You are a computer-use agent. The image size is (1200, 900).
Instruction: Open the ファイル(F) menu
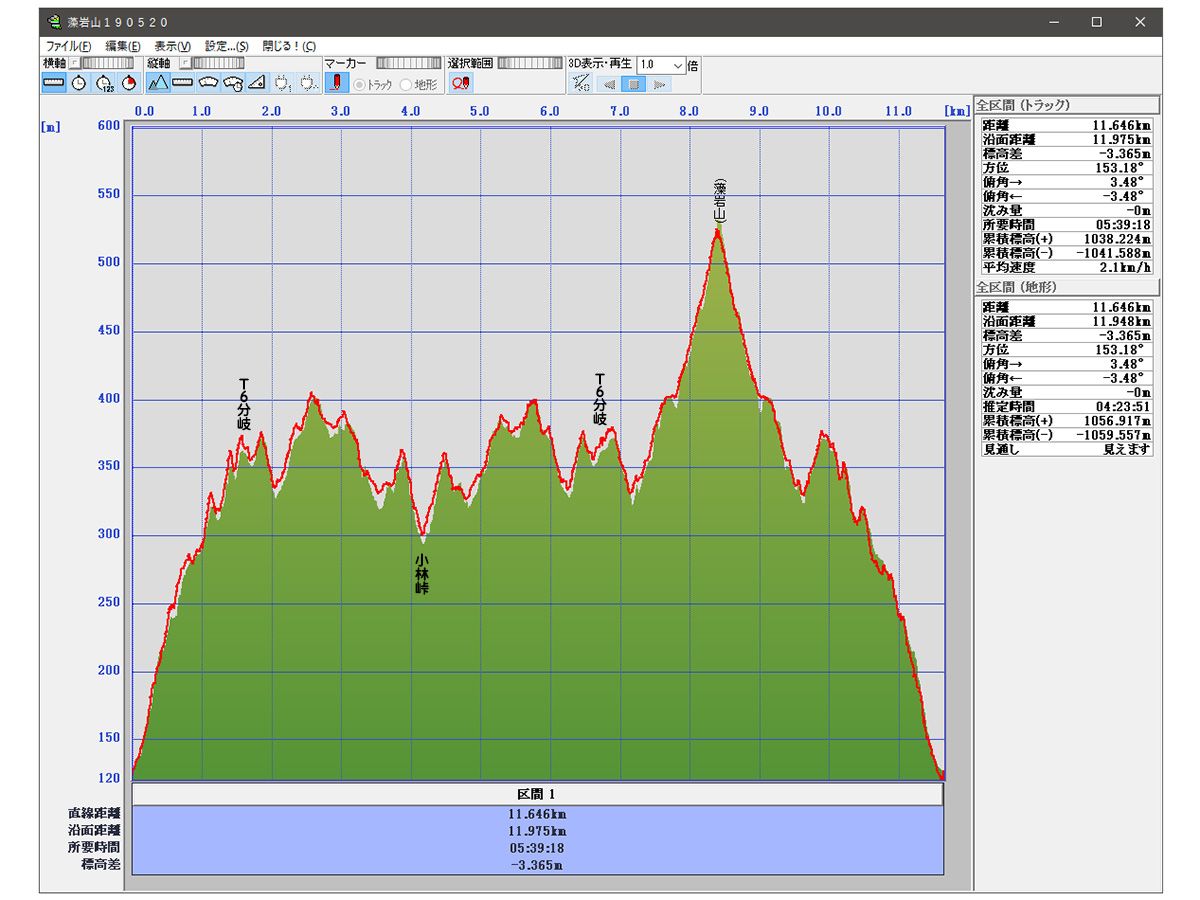68,46
